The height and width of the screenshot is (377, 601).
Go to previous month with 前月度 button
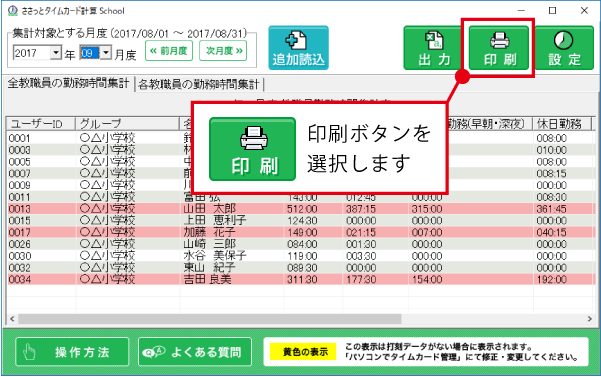click(169, 51)
